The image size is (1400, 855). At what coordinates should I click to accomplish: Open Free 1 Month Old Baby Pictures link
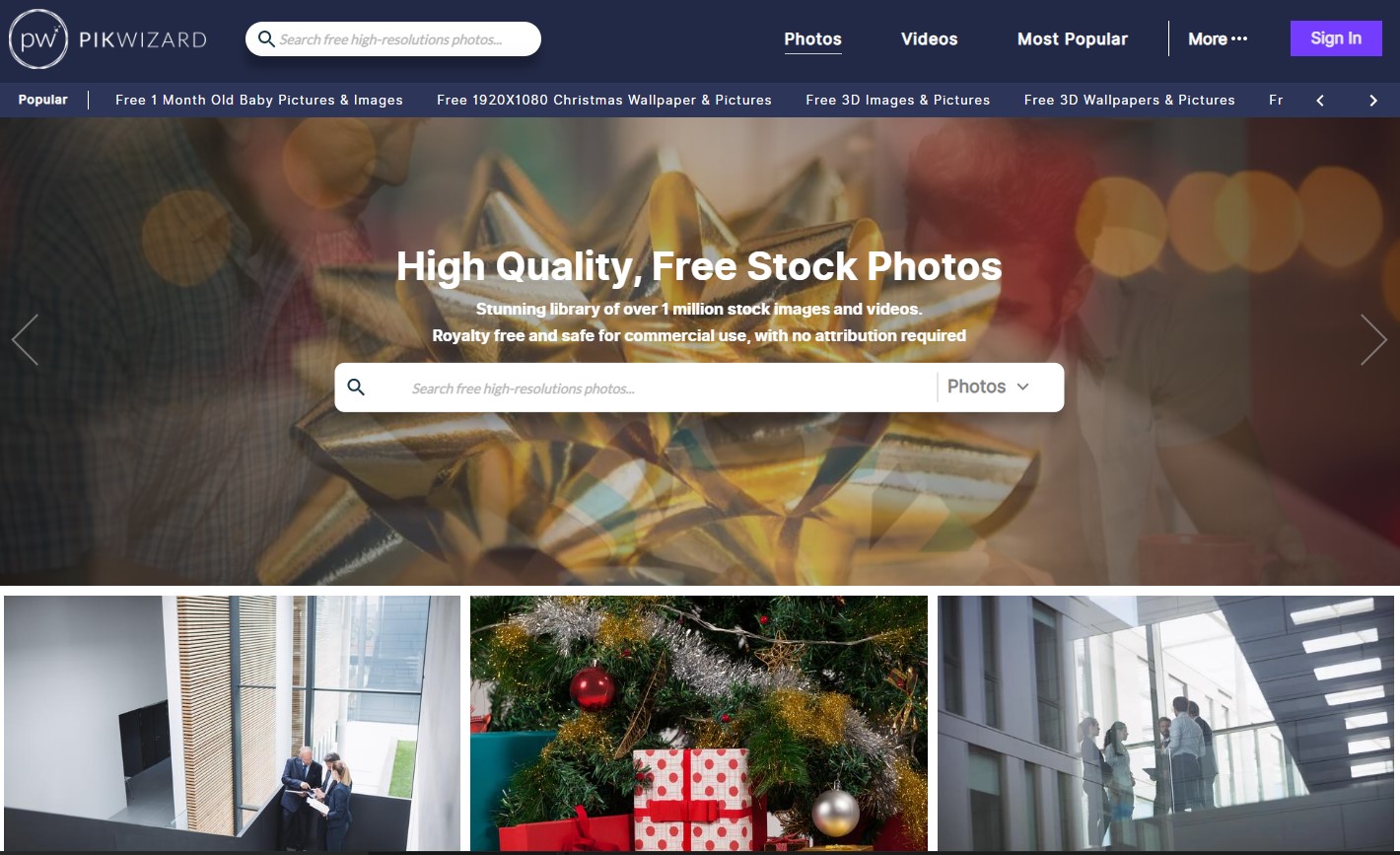[259, 100]
